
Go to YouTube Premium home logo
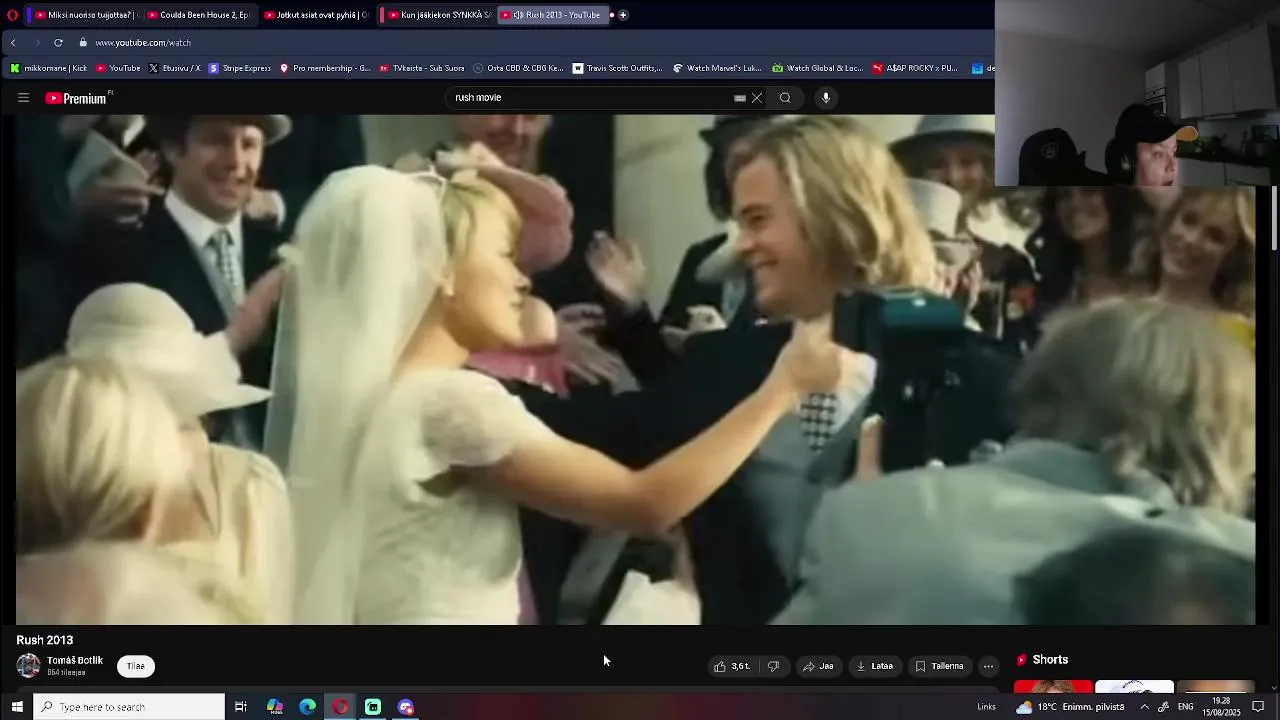pyautogui.click(x=76, y=98)
